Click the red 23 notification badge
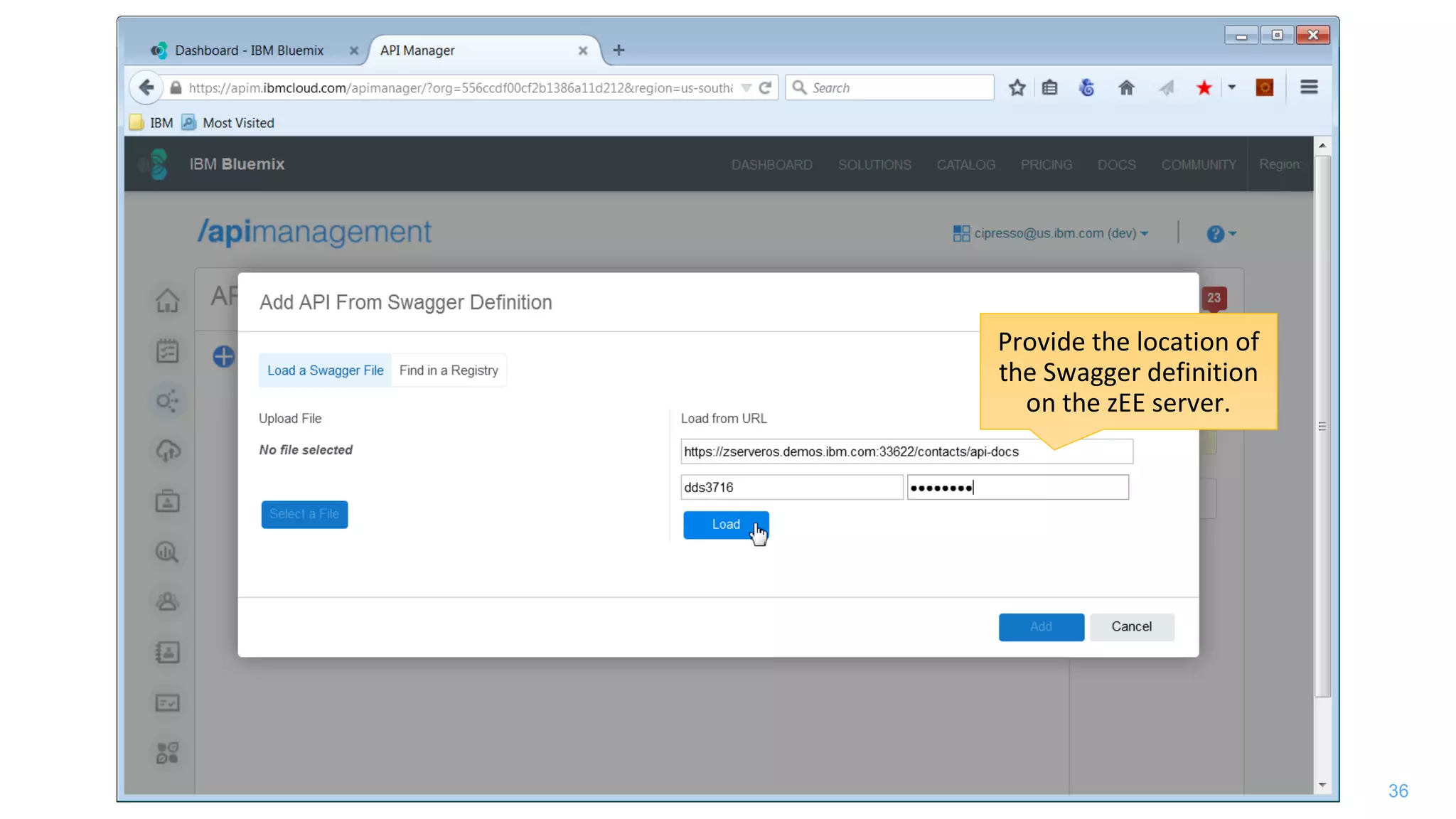The image size is (1456, 819). coord(1214,299)
